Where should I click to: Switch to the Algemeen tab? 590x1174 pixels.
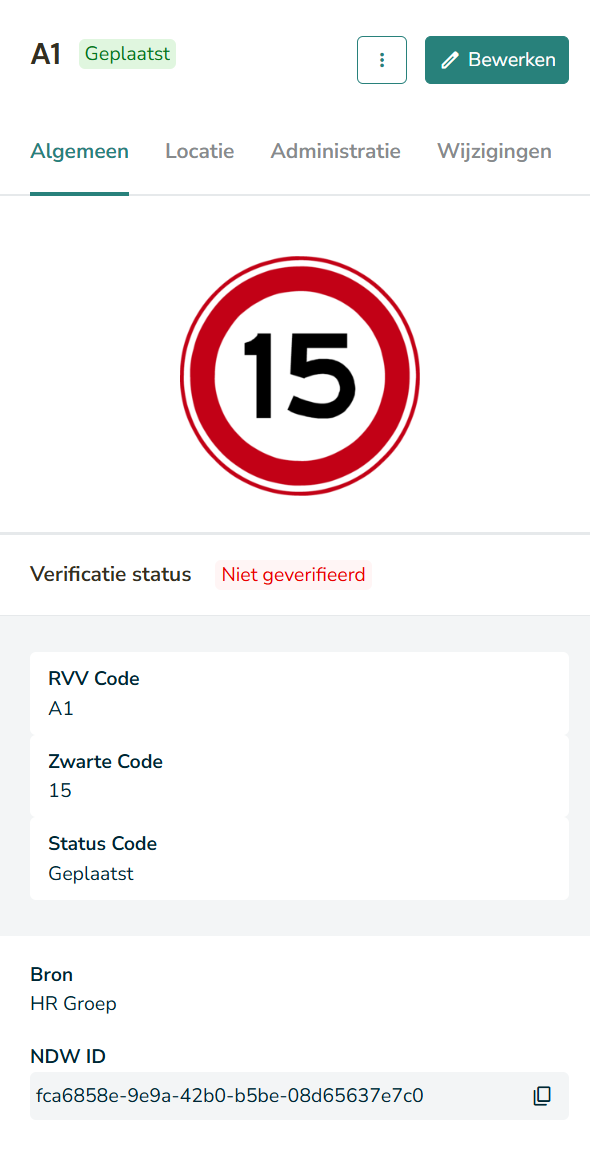pos(79,151)
